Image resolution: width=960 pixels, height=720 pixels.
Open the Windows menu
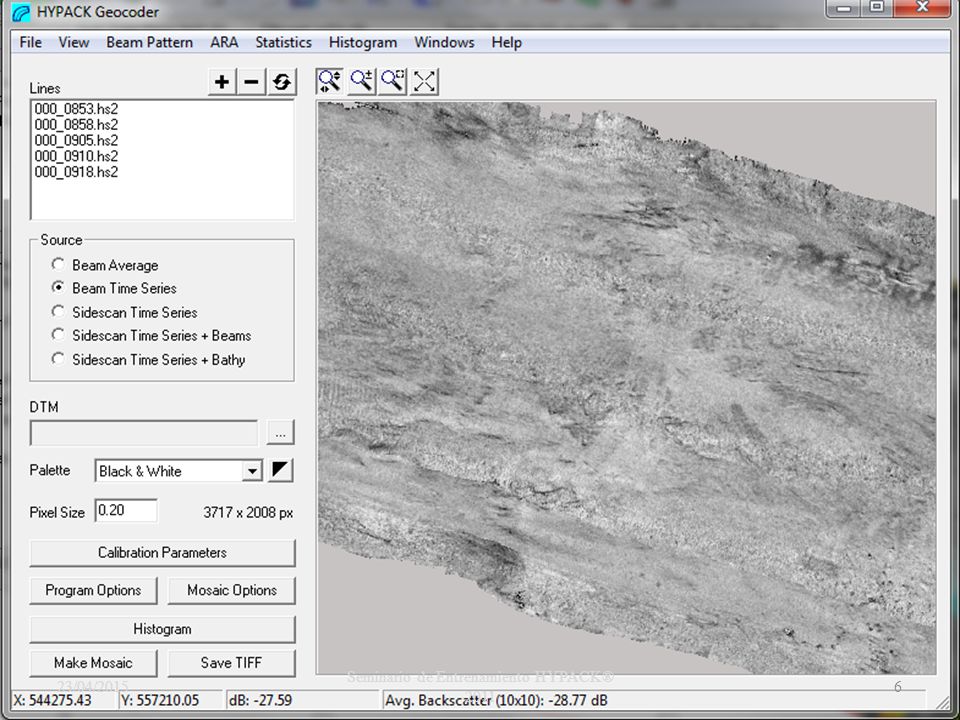(x=444, y=42)
